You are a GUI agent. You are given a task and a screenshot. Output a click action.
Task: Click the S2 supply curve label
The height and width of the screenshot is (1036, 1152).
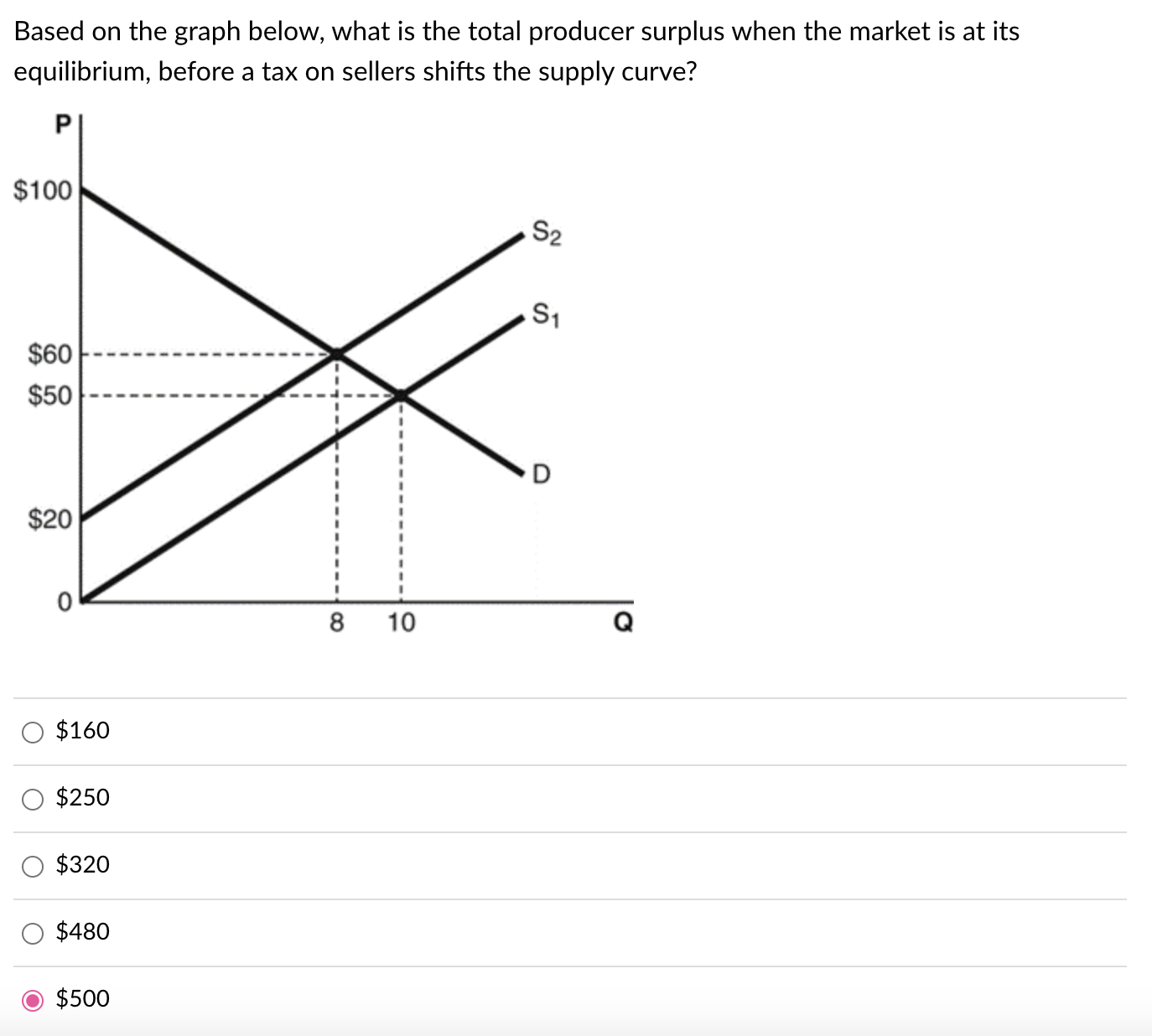click(547, 233)
